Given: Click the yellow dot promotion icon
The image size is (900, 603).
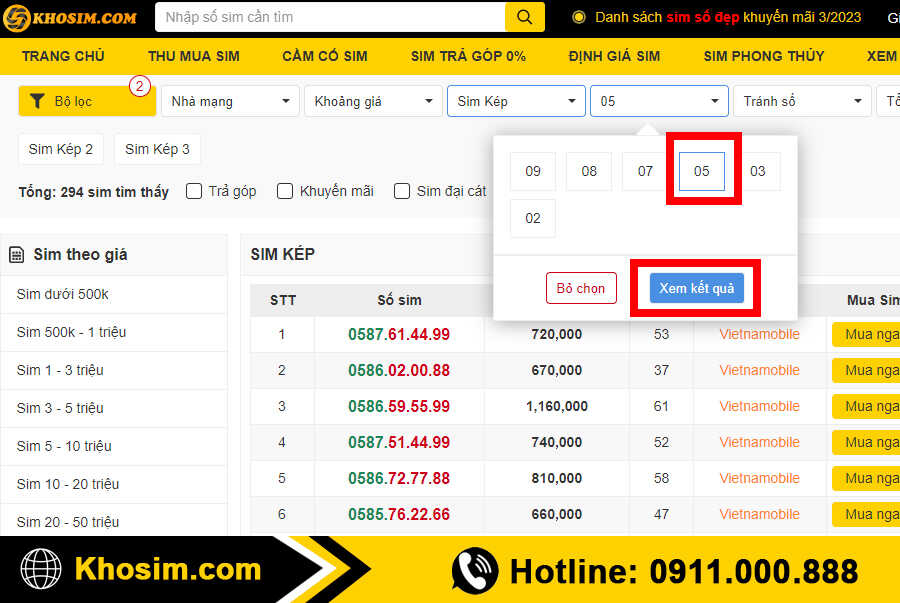Looking at the screenshot, I should pyautogui.click(x=578, y=17).
